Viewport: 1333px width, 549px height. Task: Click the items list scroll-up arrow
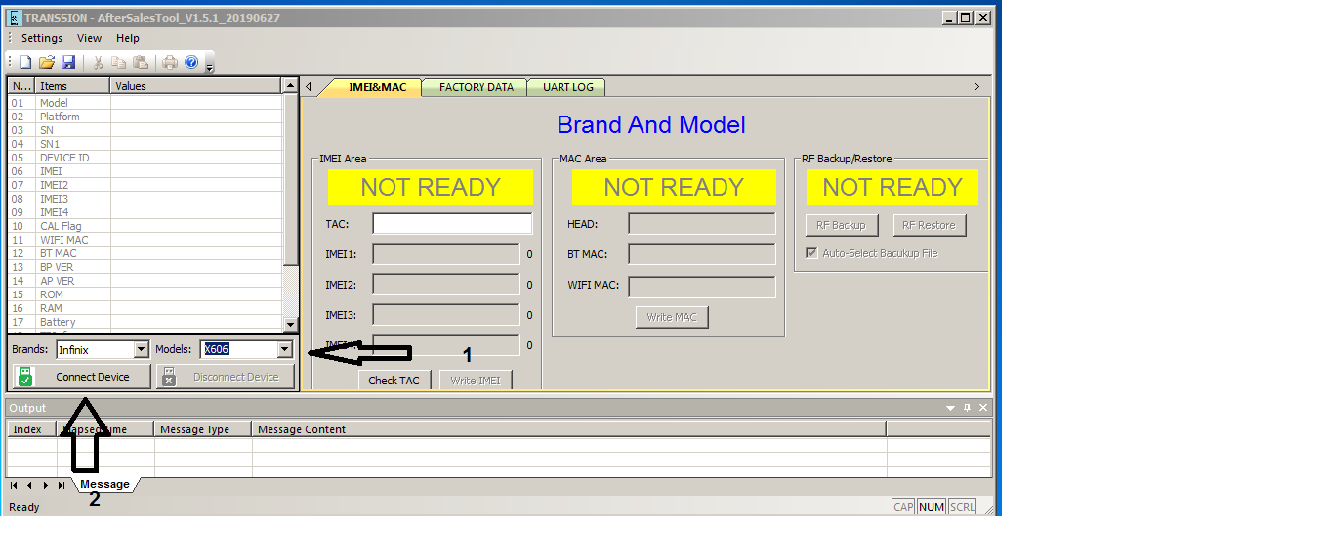[x=291, y=86]
